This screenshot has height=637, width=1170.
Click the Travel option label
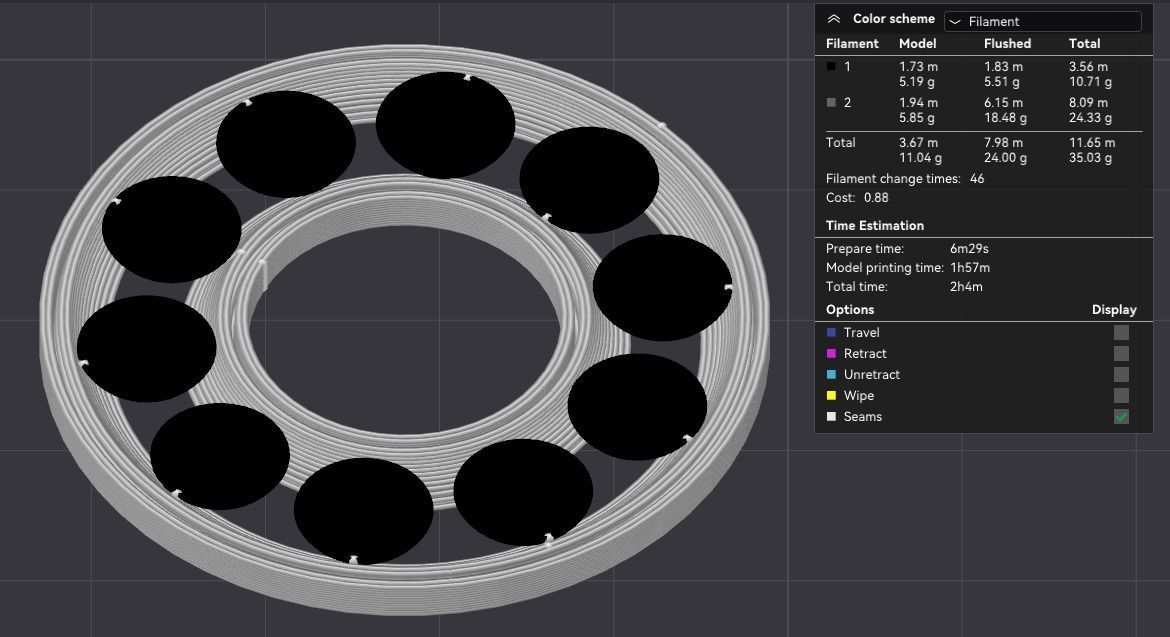tap(861, 333)
